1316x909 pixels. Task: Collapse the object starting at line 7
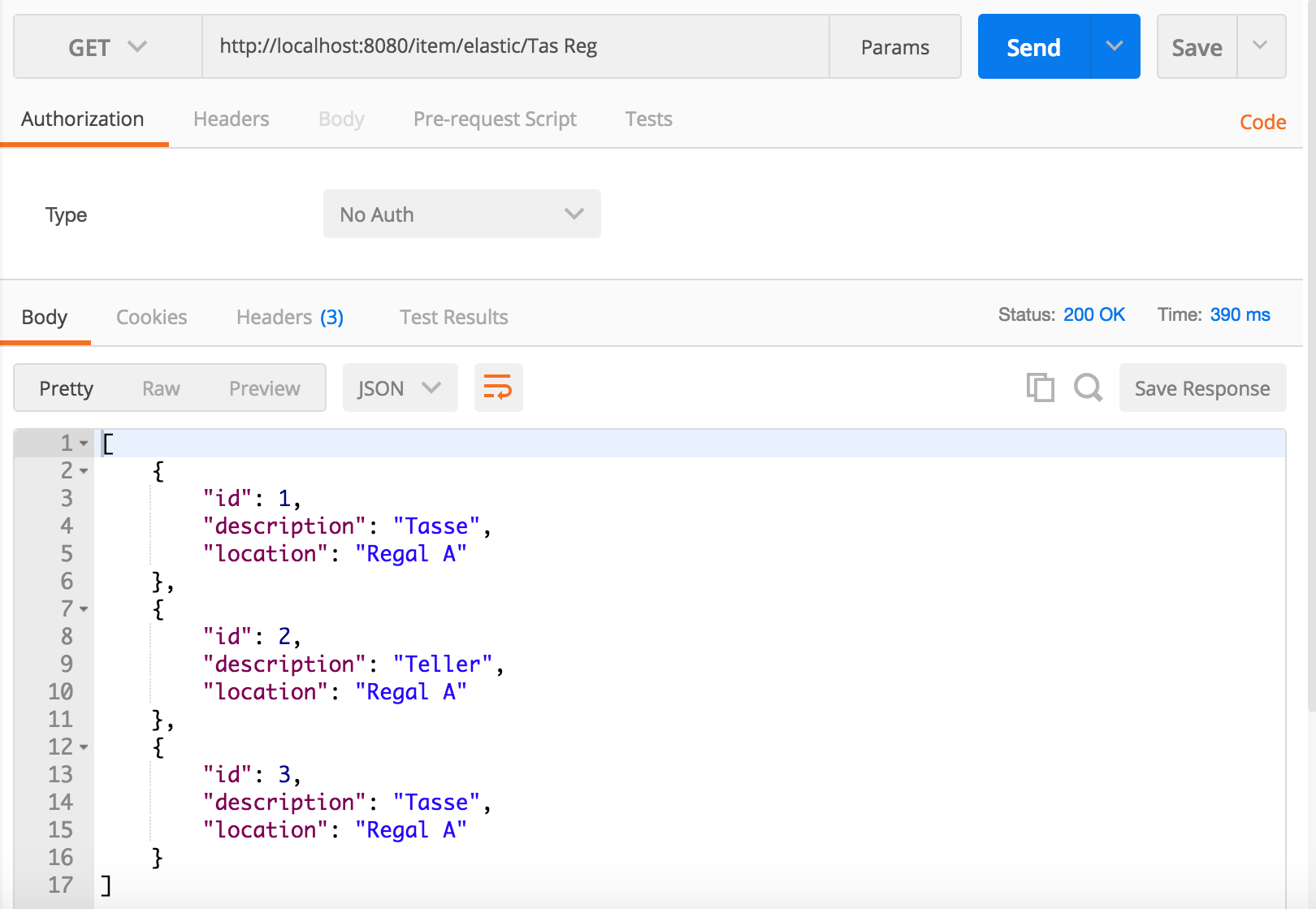[x=84, y=609]
